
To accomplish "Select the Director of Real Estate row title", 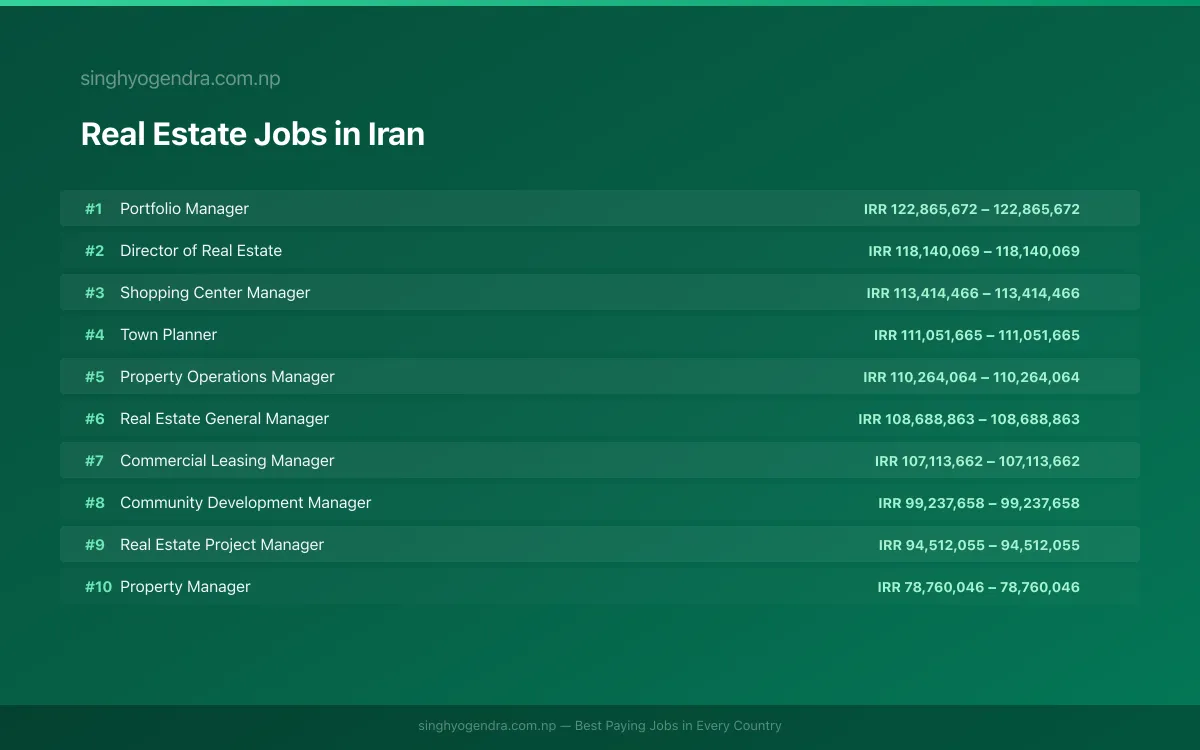I will click(x=201, y=251).
